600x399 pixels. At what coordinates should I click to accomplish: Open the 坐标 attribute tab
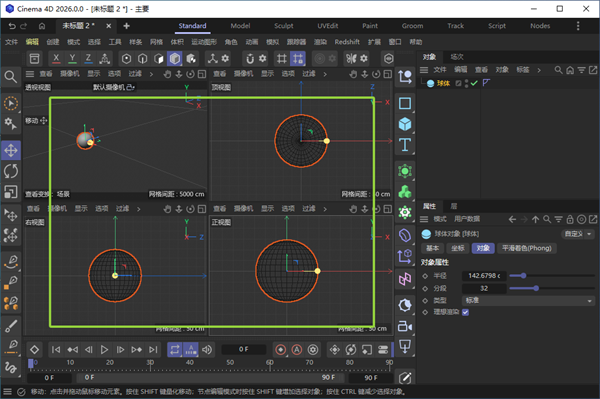[458, 248]
